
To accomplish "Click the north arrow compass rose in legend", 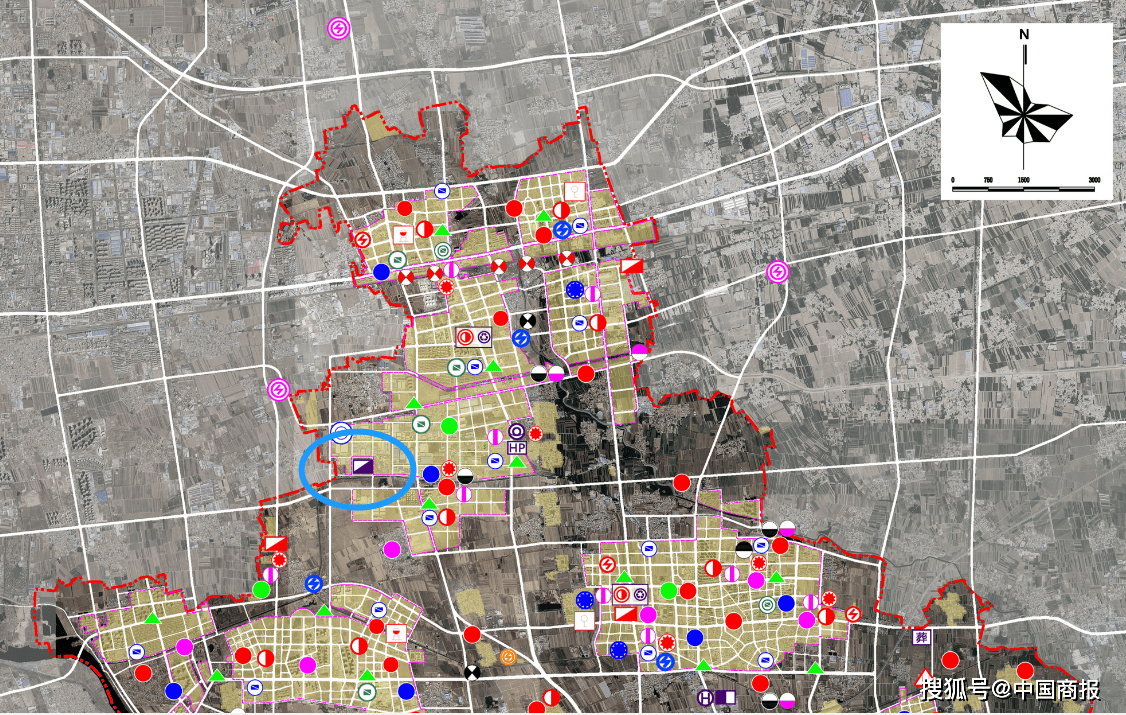I will 1025,98.
